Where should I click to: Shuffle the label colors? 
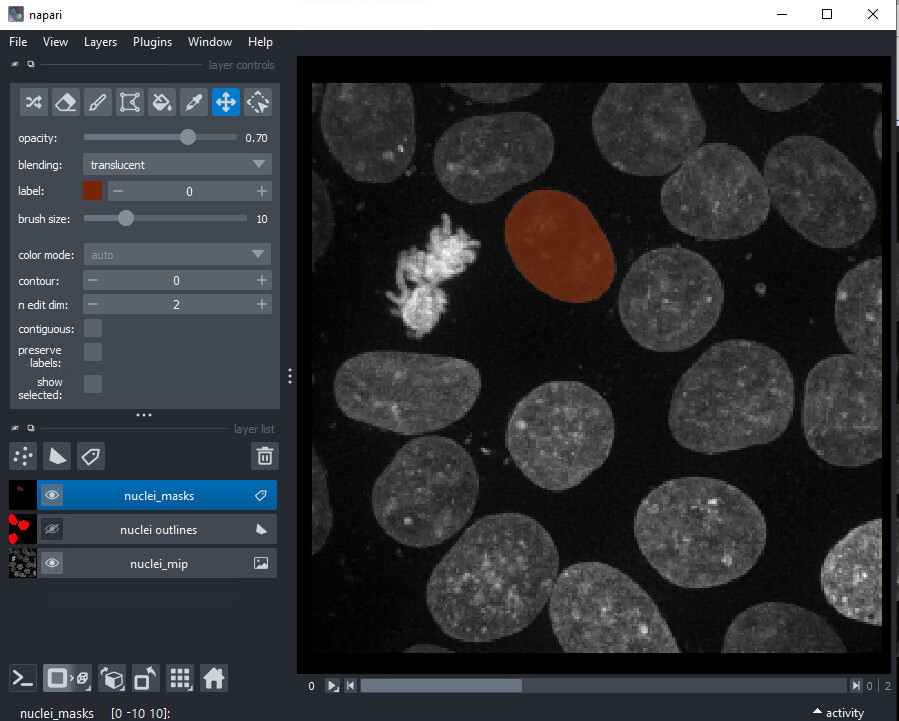(33, 101)
